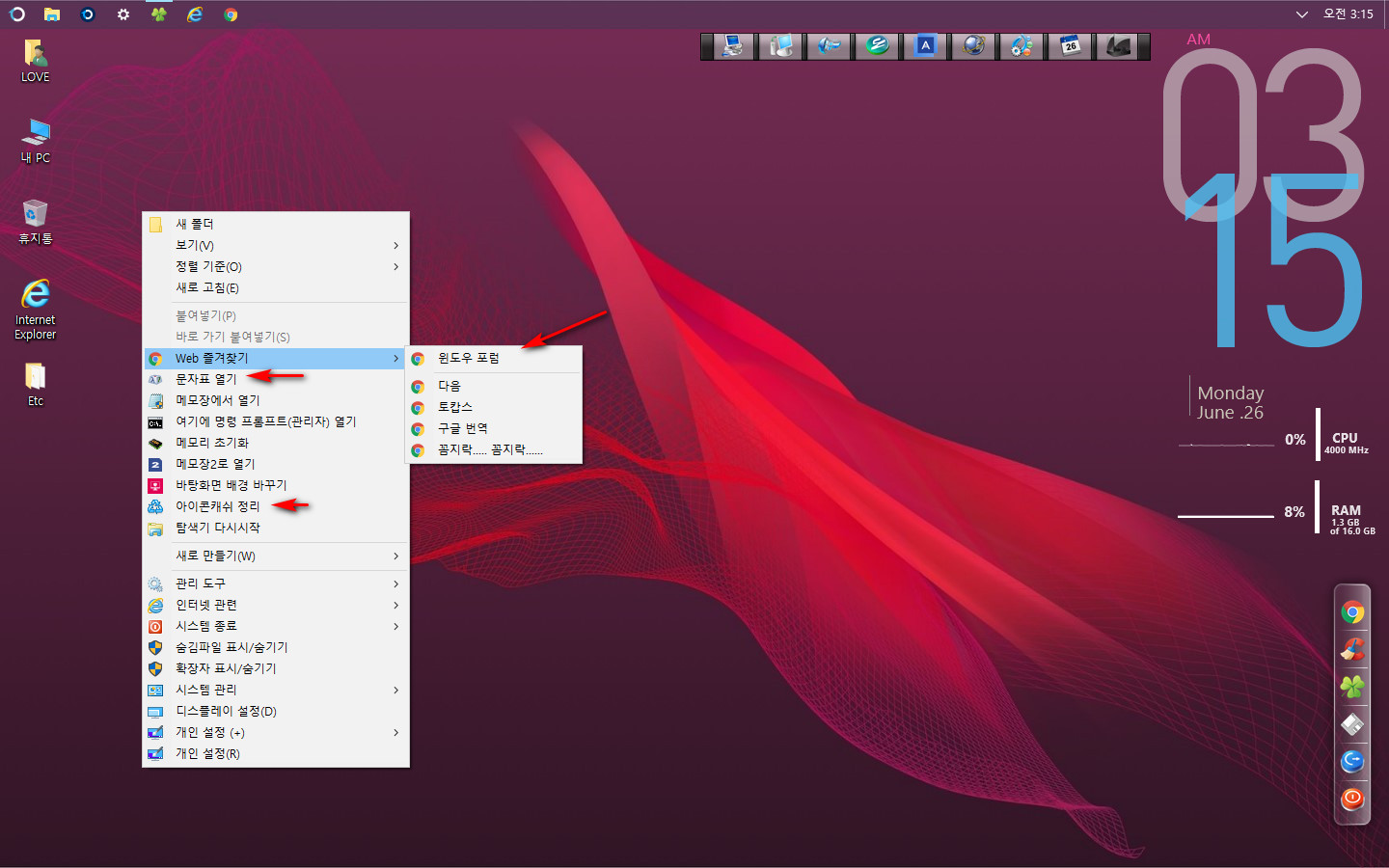
Task: Click the Start circle icon in taskbar
Action: pos(16,14)
